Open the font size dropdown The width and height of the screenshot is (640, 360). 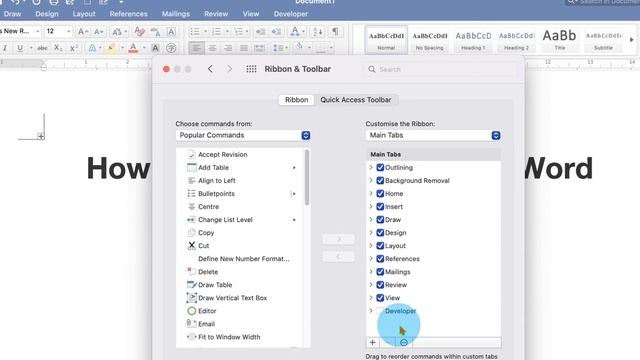point(68,31)
